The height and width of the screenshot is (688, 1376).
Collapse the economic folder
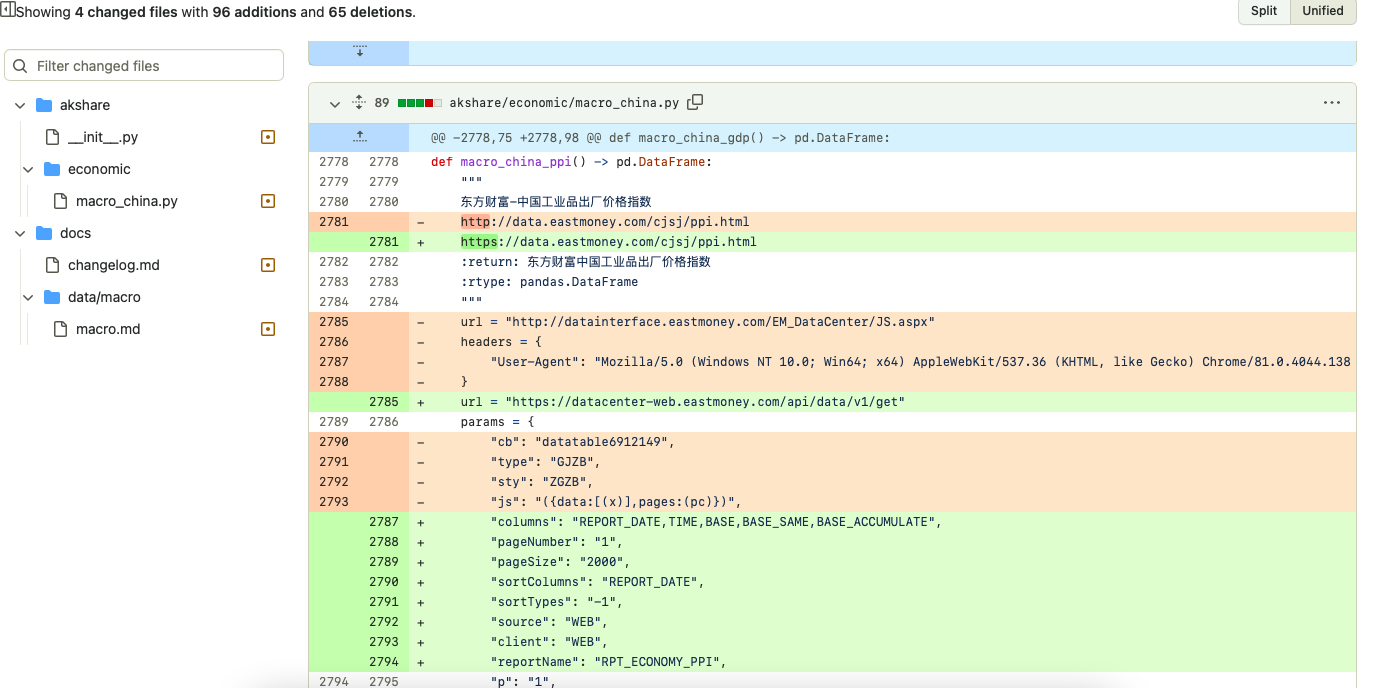pyautogui.click(x=28, y=169)
